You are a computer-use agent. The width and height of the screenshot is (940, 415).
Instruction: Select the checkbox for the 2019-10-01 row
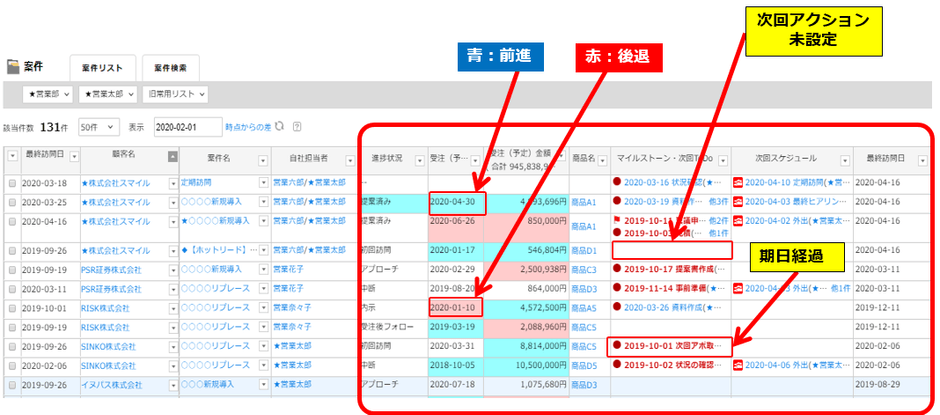tap(11, 308)
